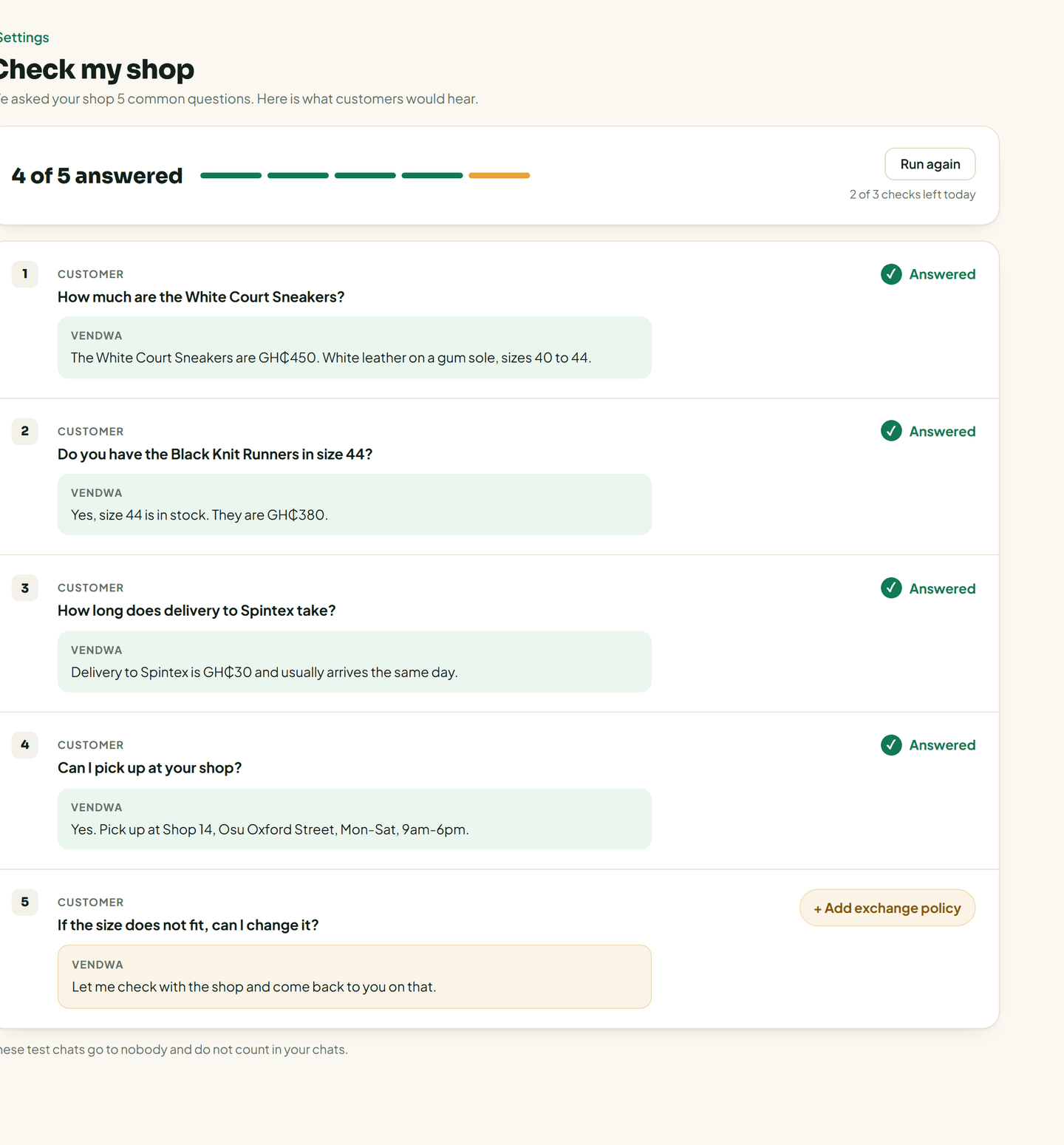The width and height of the screenshot is (1064, 1145).
Task: Click the question 'If the size does not fit, can I change it?'
Action: pos(188,925)
